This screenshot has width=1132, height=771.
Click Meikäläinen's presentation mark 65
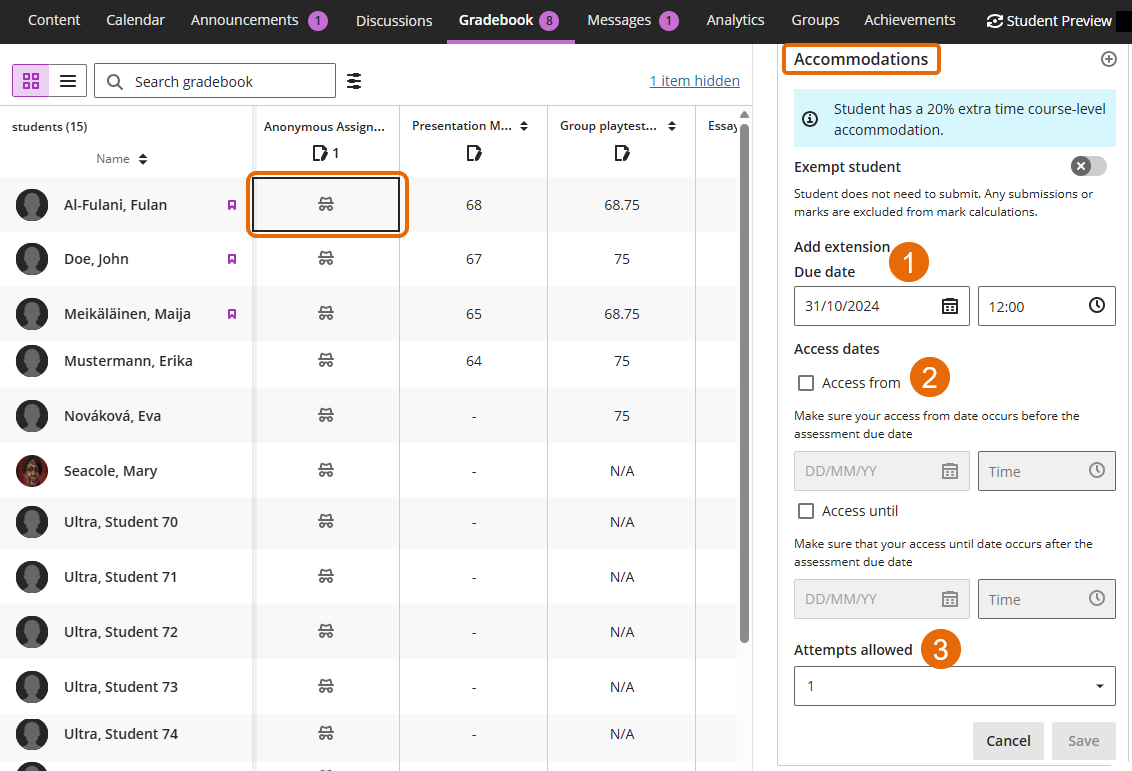click(474, 313)
